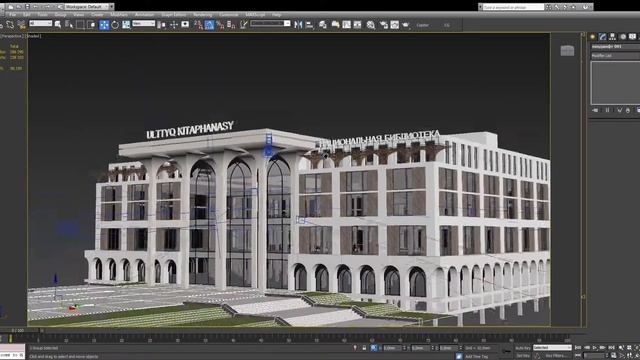Toggle Keyboard Shortcut Override
The height and width of the screenshot is (360, 640).
185,25
